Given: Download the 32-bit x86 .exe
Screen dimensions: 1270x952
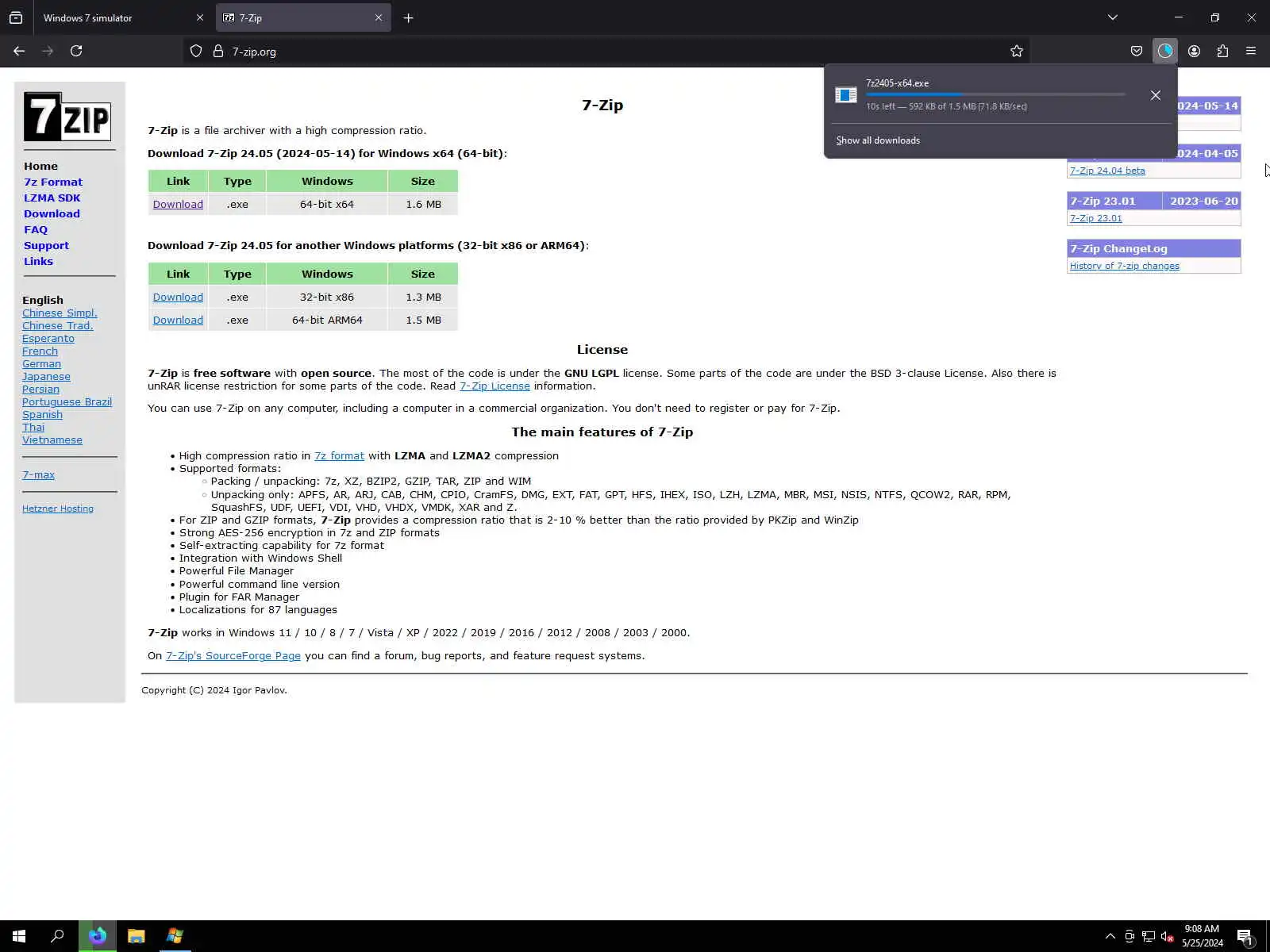Looking at the screenshot, I should pos(178,297).
